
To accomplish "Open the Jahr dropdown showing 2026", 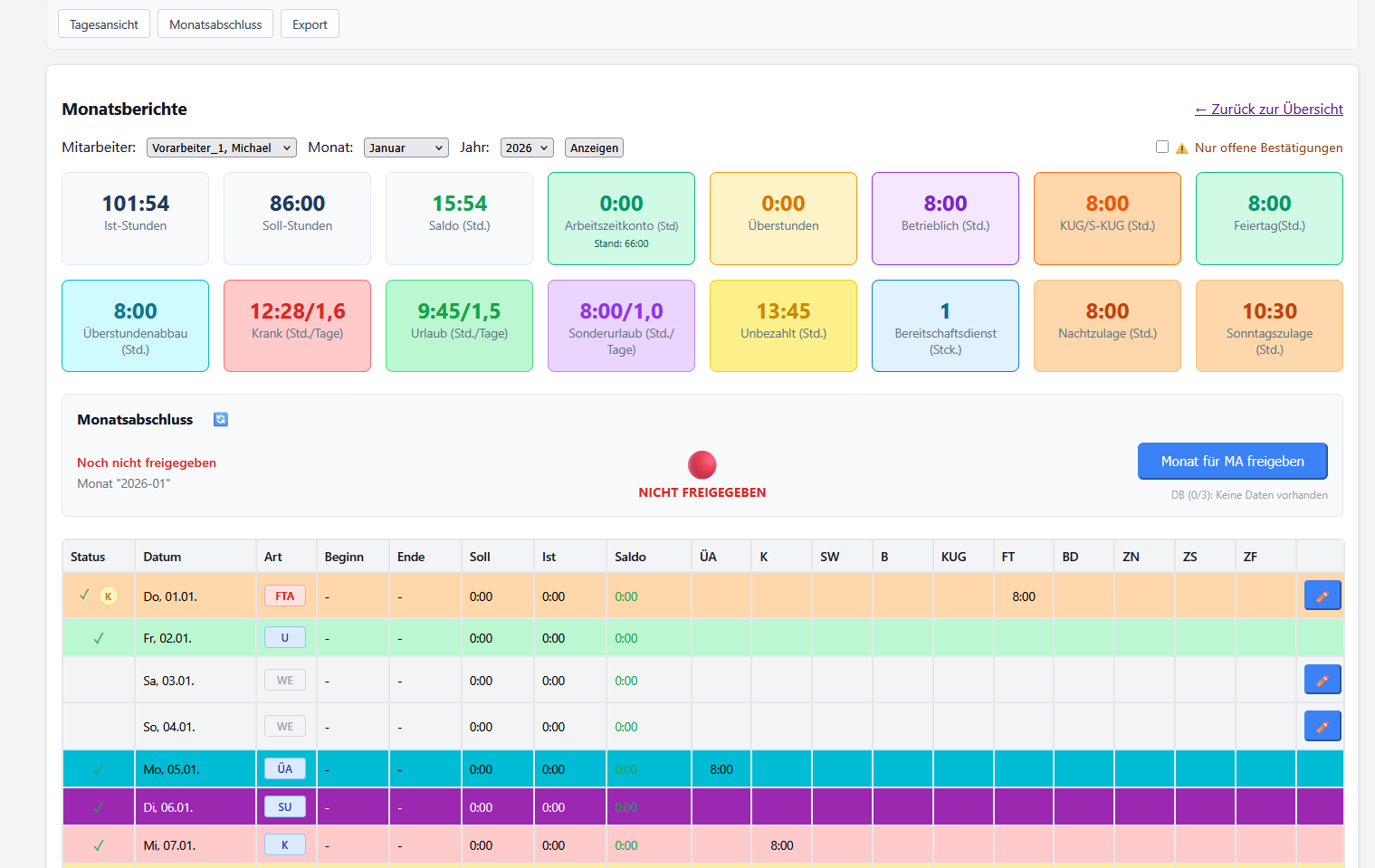I will coord(527,148).
